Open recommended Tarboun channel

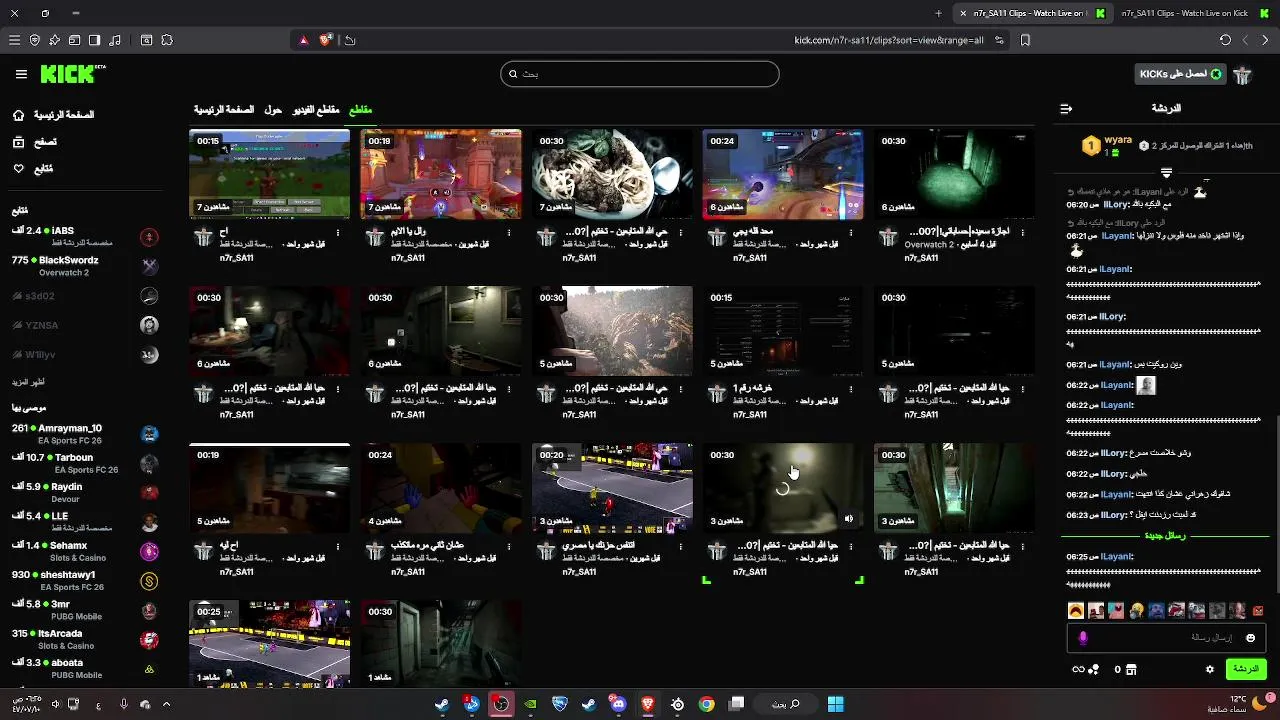[x=85, y=463]
